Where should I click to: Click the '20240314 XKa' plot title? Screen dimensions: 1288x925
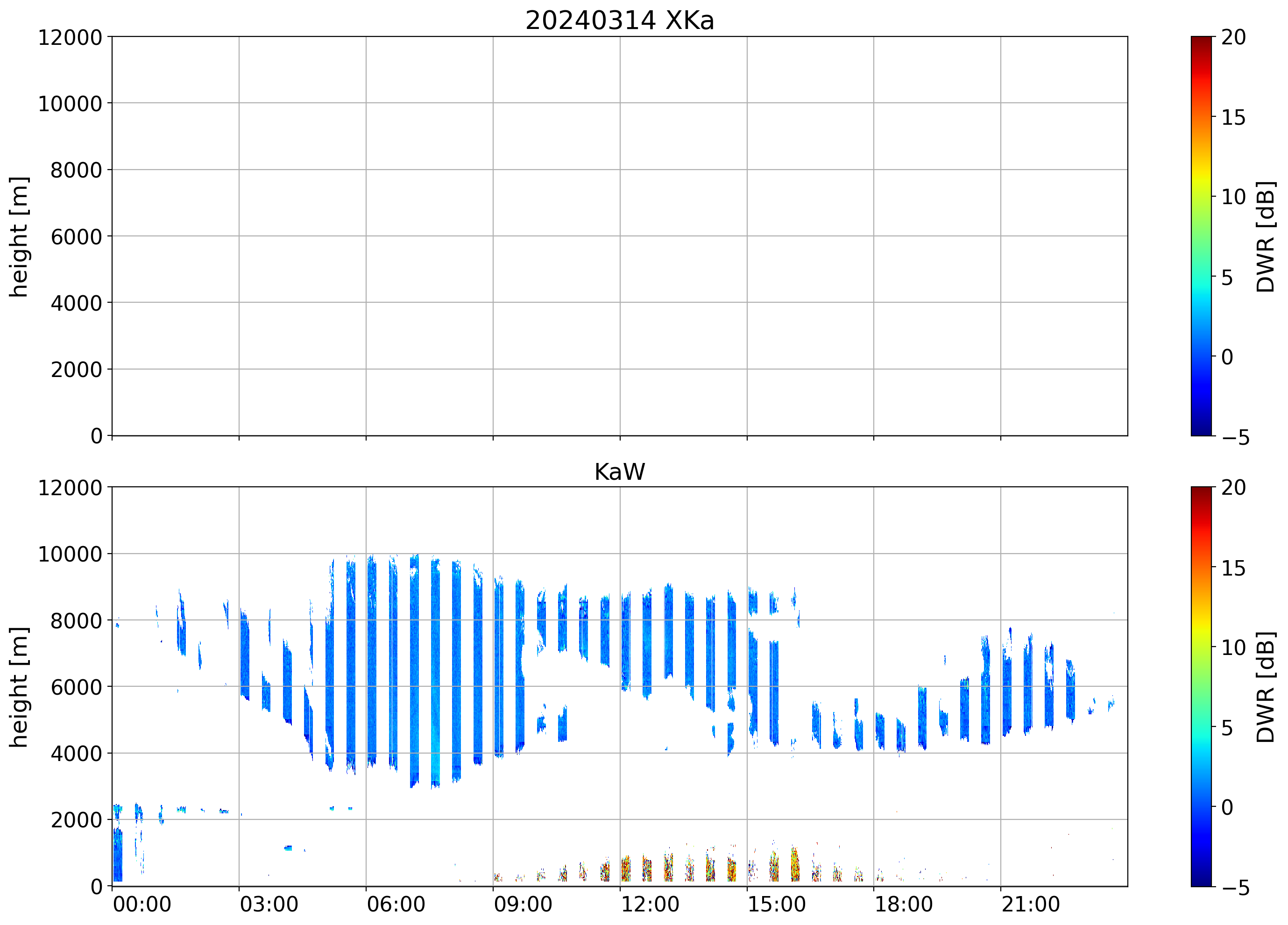619,21
